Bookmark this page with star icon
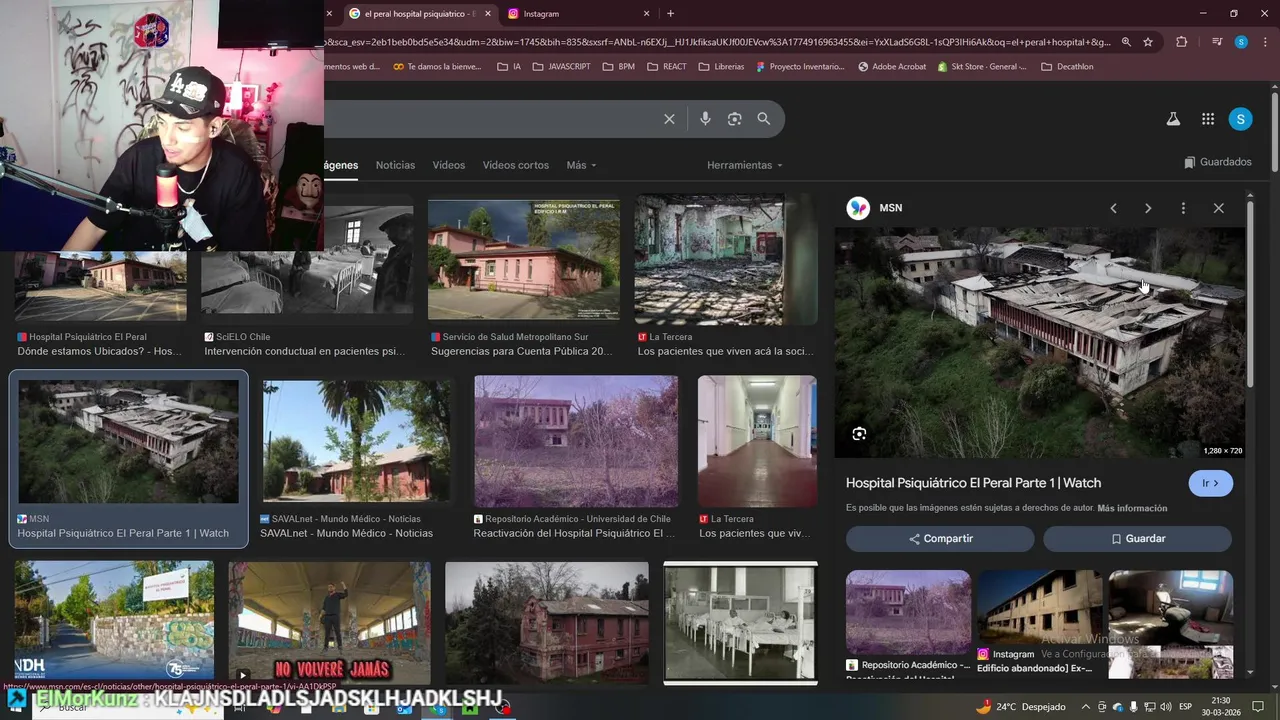 click(x=1148, y=42)
